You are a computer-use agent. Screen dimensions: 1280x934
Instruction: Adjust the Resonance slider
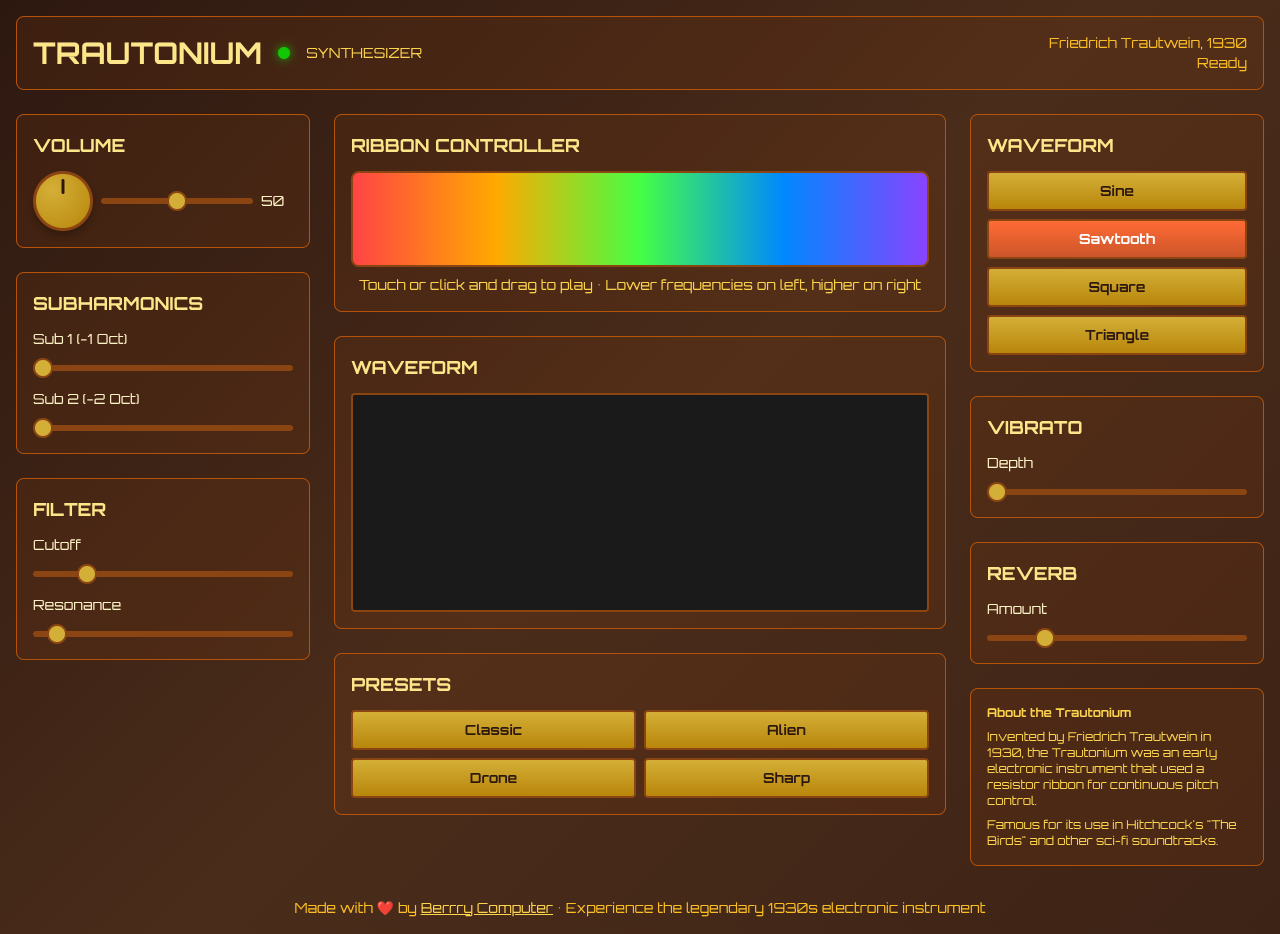56,634
